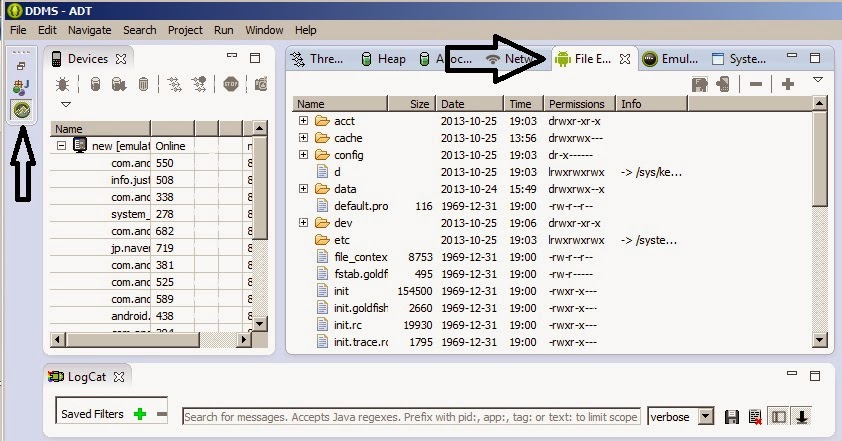Open the File menu
842x441 pixels.
point(18,30)
